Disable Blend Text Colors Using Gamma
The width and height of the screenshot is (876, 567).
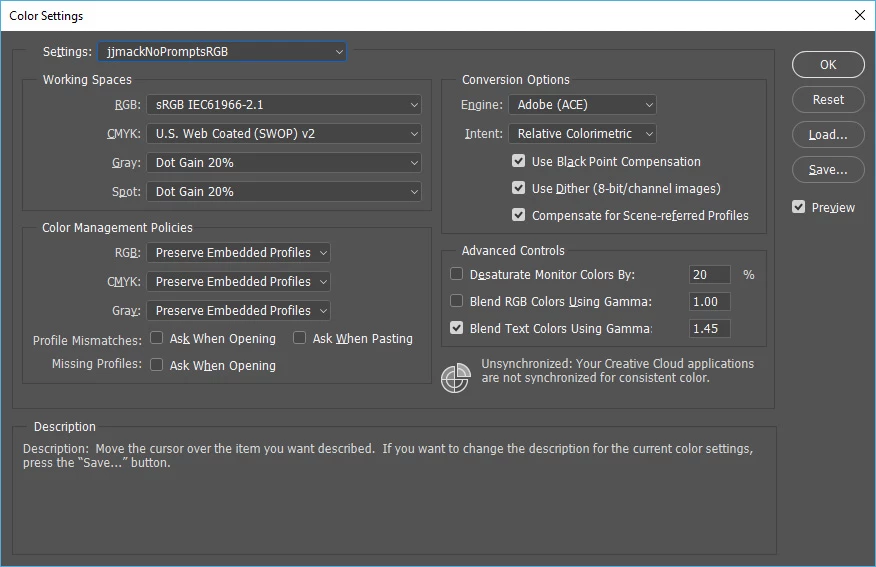(456, 327)
